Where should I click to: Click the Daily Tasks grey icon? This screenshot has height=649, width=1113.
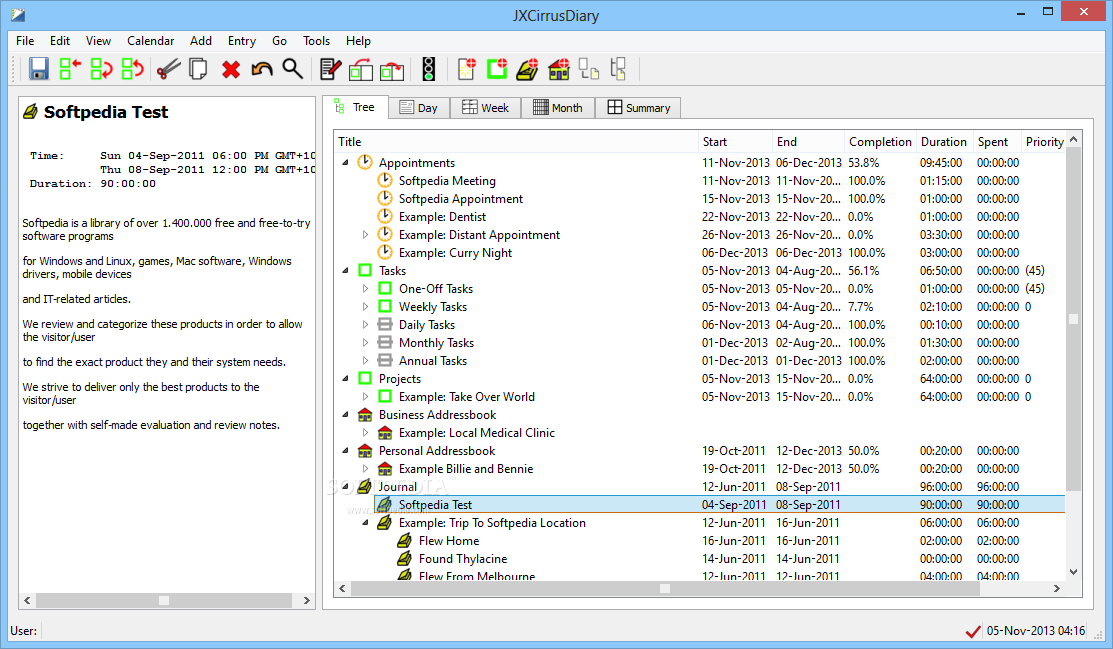point(385,324)
